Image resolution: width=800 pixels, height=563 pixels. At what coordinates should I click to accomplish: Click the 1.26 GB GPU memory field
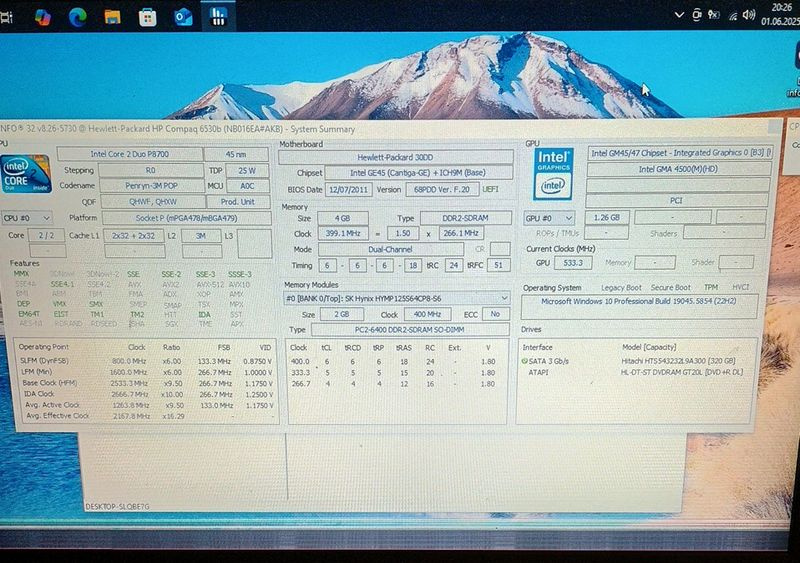click(x=607, y=217)
